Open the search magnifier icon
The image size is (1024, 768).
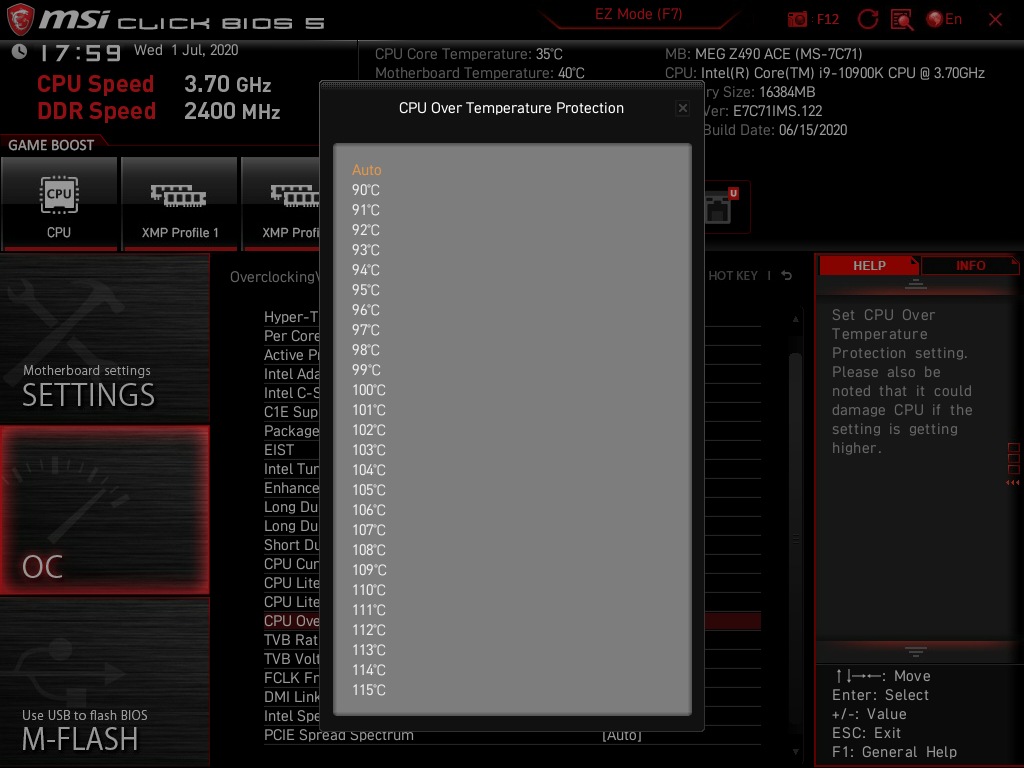click(901, 19)
